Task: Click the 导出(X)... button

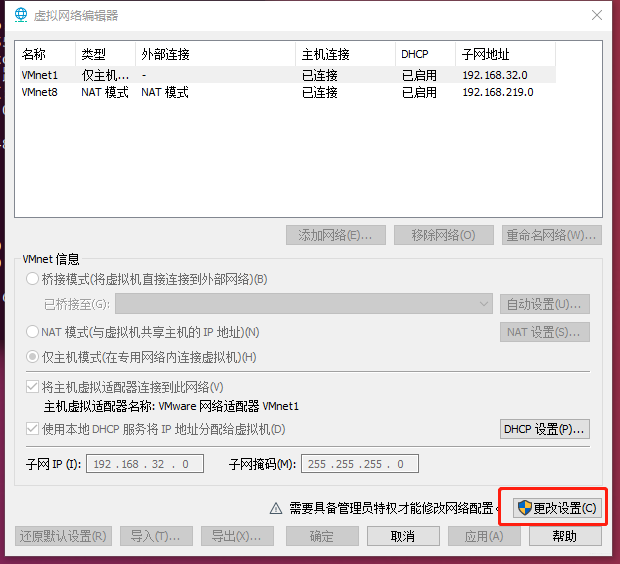Action: 237,536
